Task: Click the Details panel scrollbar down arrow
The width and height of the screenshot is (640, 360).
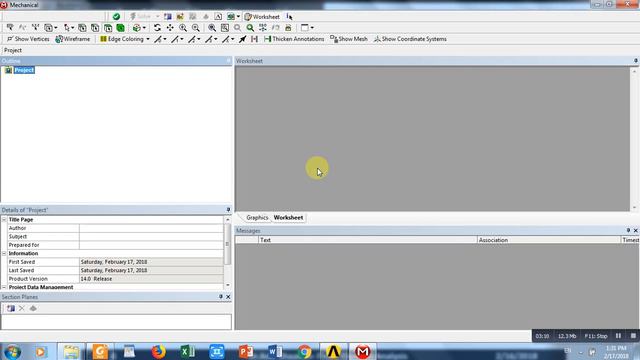Action: (x=228, y=285)
